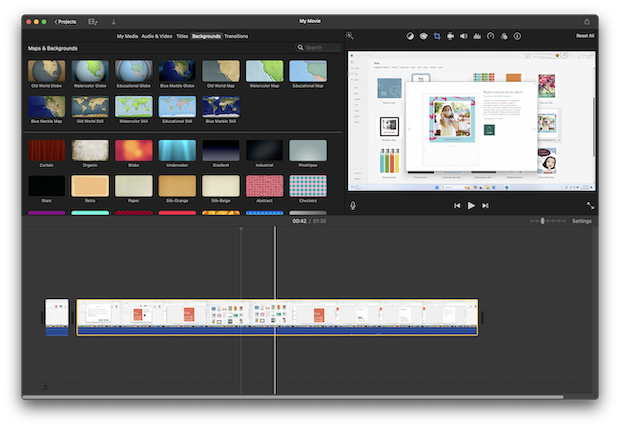Click the timeline zoom slider
The image size is (620, 428).
point(544,221)
